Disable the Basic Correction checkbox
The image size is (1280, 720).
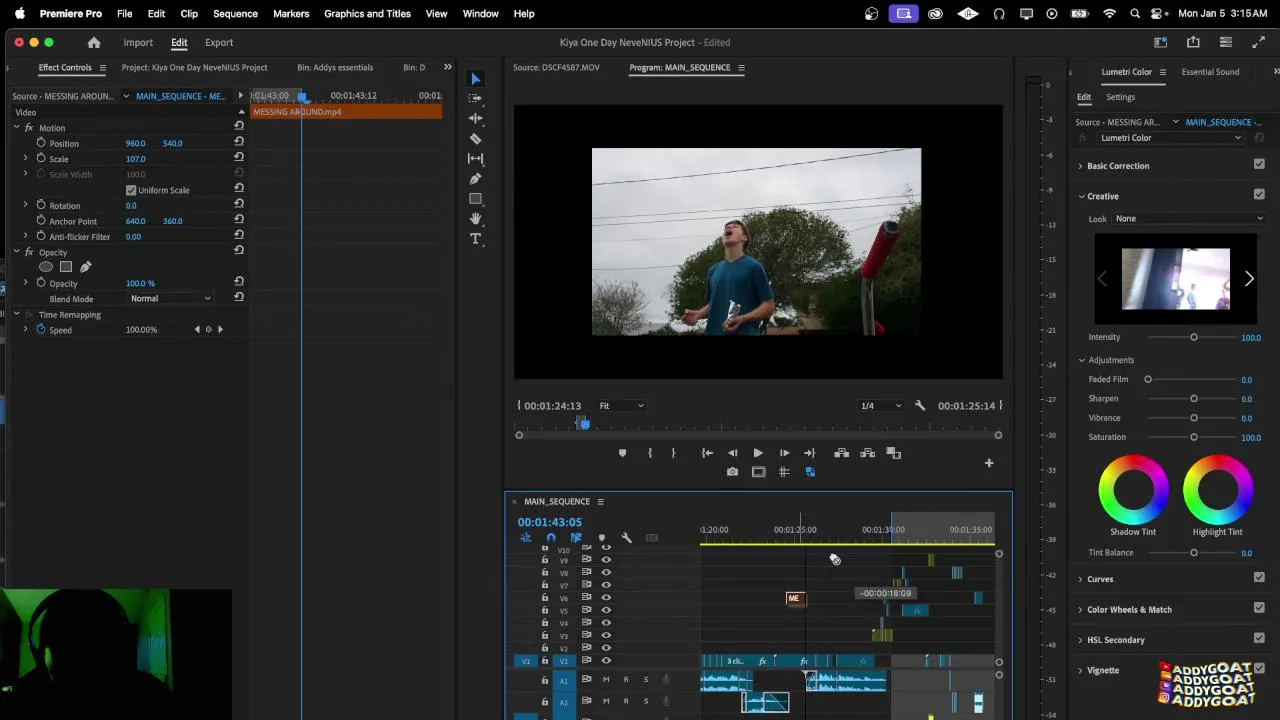[1259, 165]
